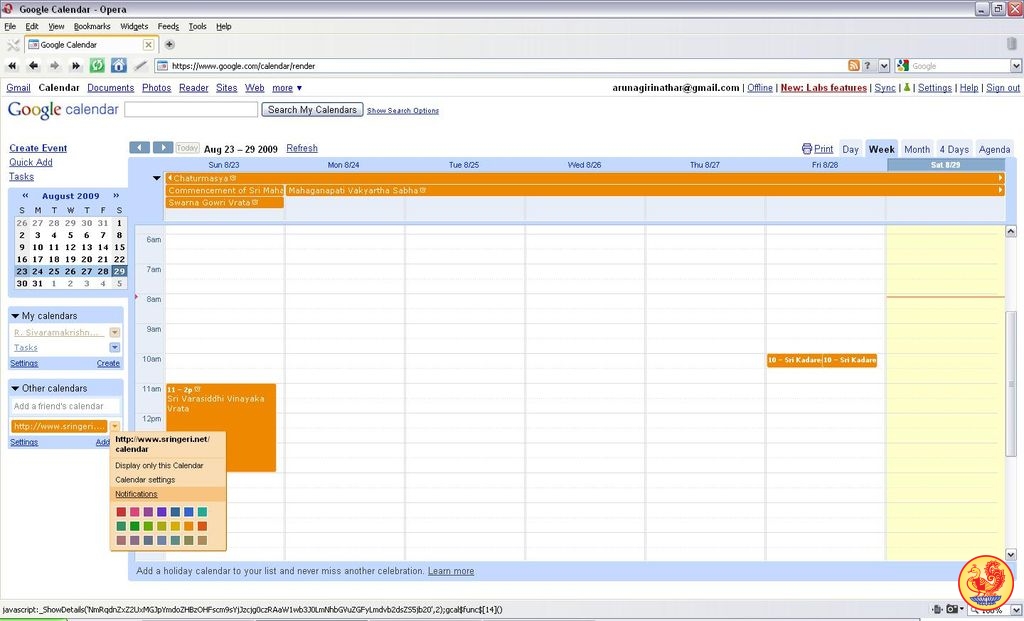1024x621 pixels.
Task: Click the Today button
Action: pyautogui.click(x=187, y=148)
